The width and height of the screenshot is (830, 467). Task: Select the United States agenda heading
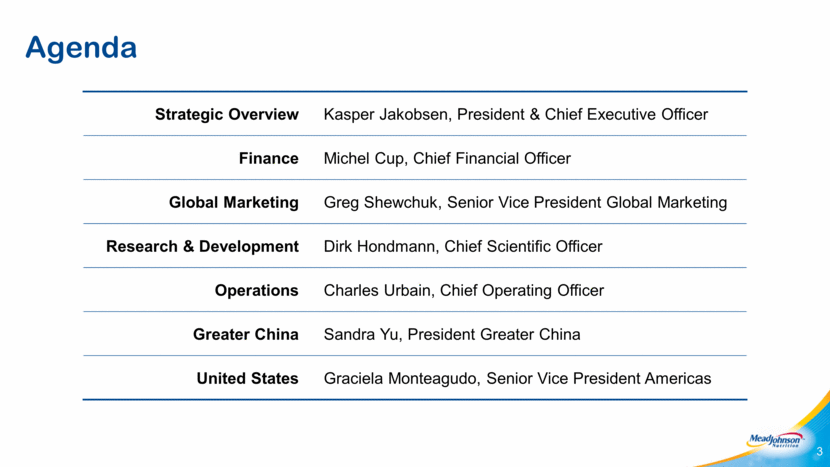(247, 378)
